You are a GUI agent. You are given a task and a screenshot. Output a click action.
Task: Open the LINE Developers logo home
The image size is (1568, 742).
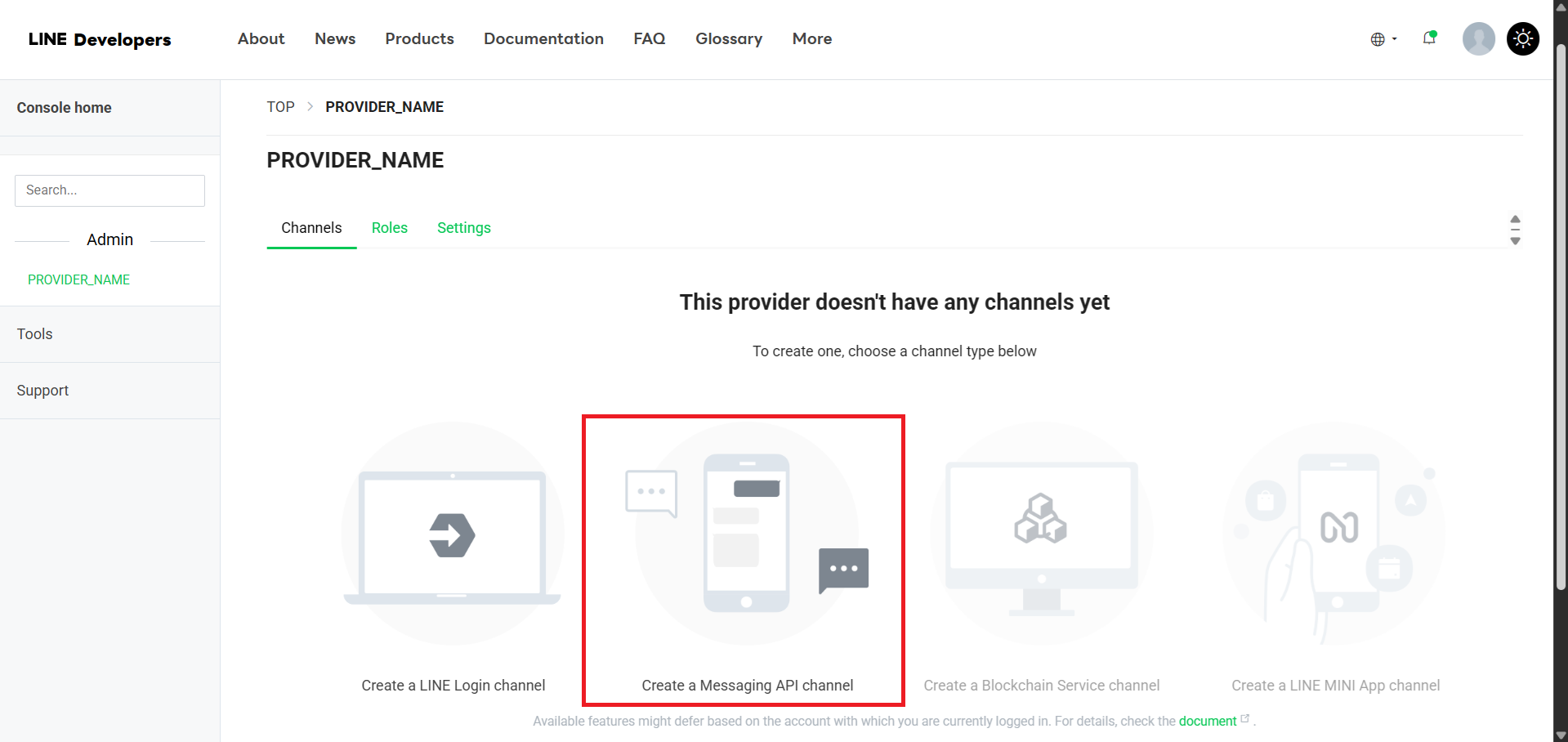click(x=100, y=39)
